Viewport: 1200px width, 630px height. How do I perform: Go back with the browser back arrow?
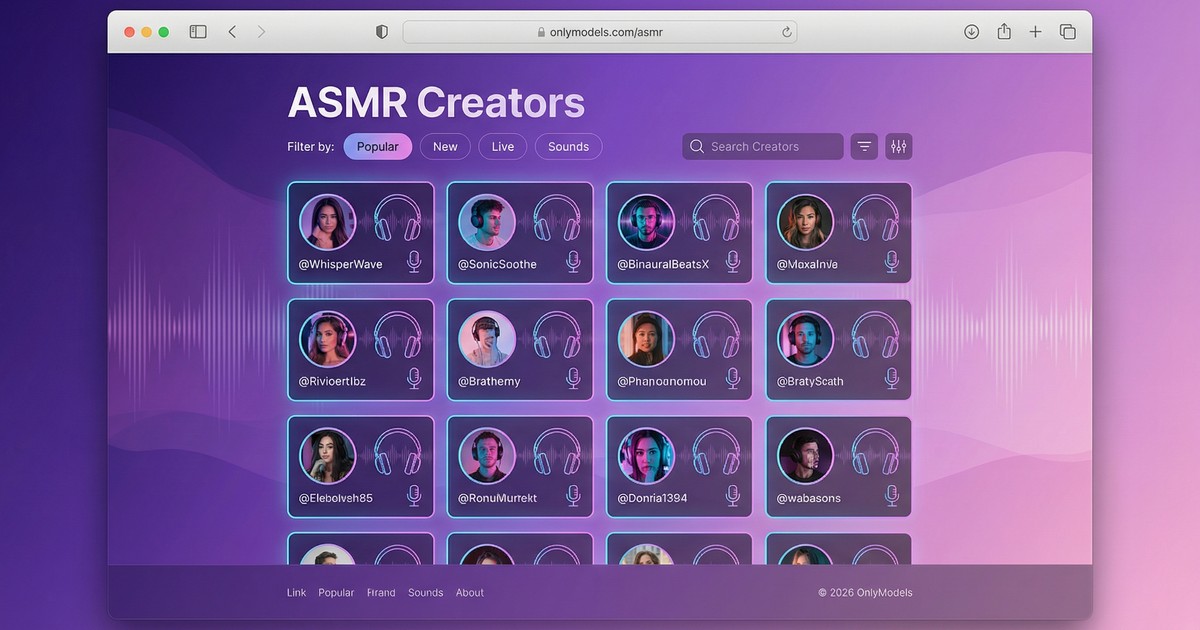[232, 32]
